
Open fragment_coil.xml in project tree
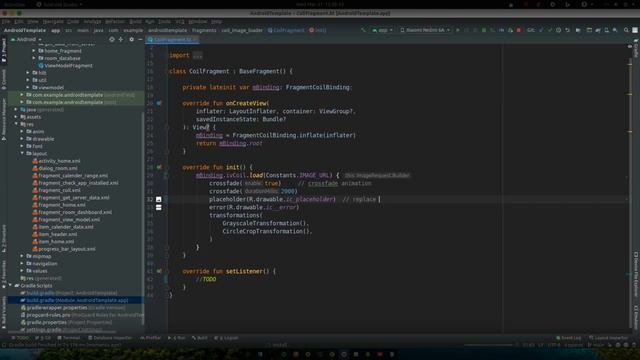click(x=56, y=190)
